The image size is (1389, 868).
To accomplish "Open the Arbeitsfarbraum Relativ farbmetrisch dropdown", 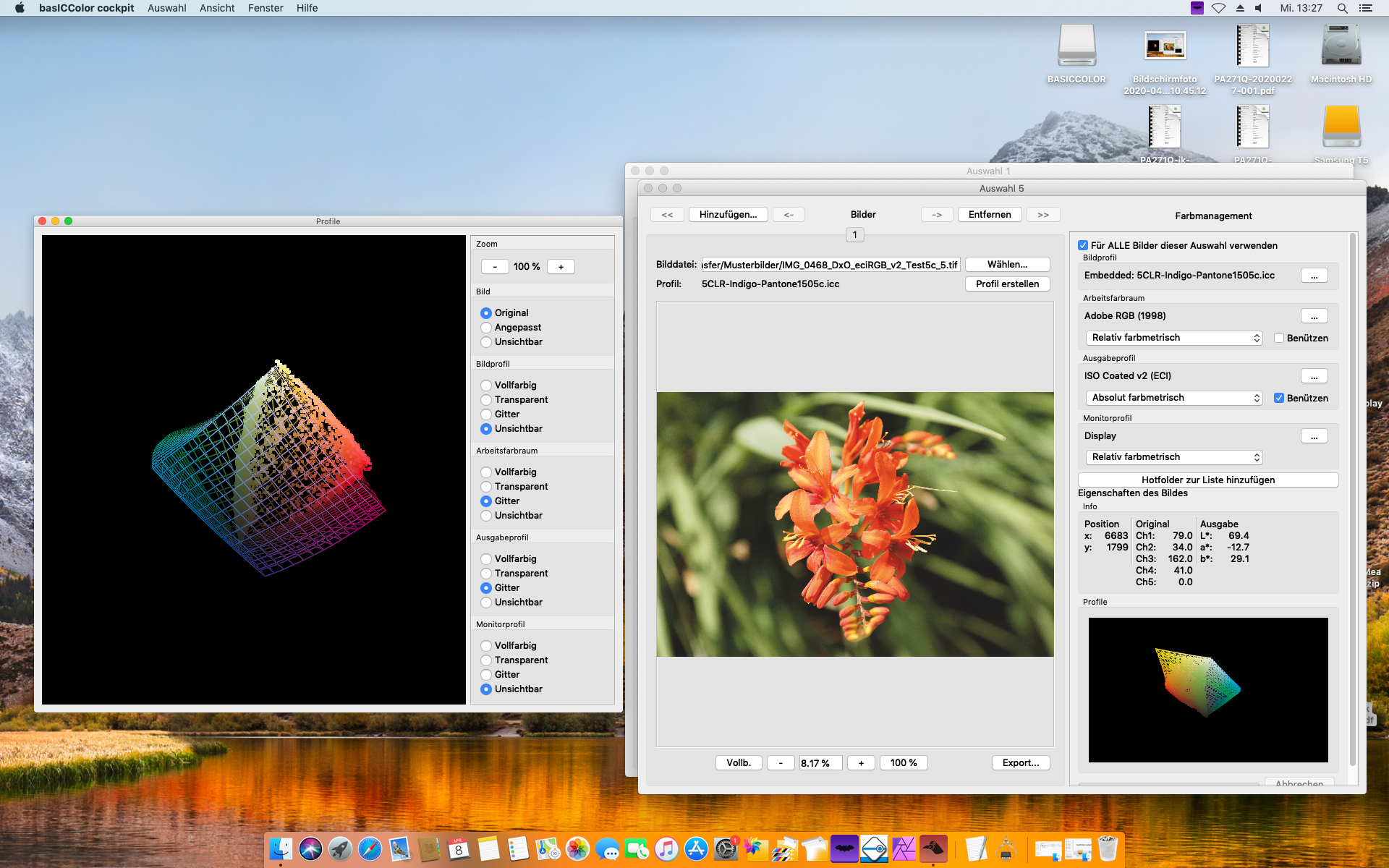I will [x=1173, y=338].
